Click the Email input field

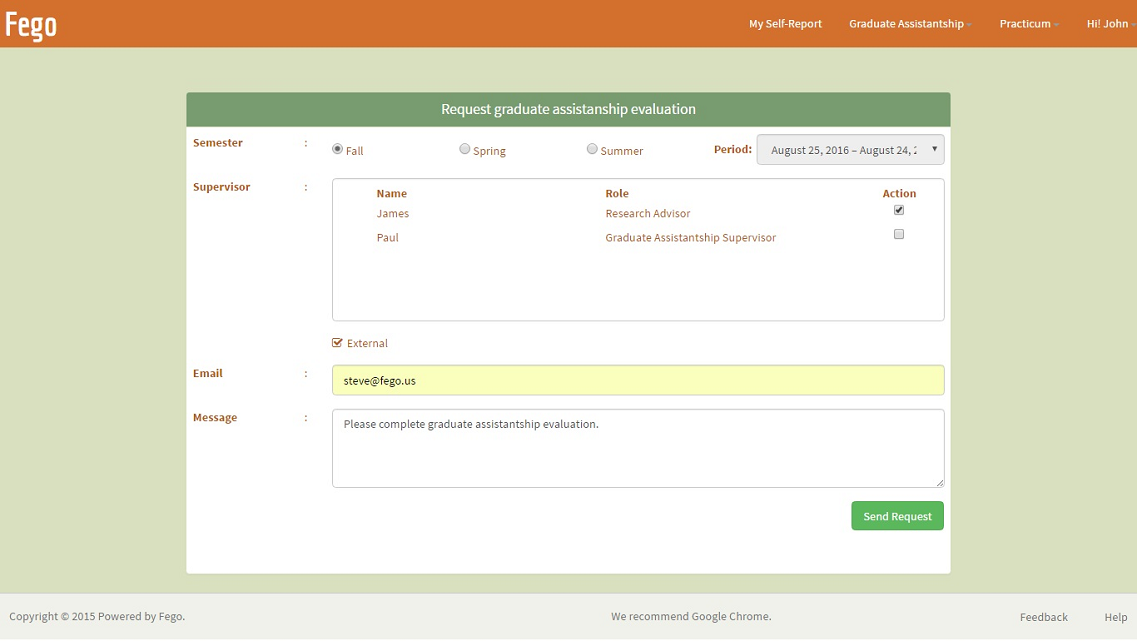pyautogui.click(x=637, y=380)
